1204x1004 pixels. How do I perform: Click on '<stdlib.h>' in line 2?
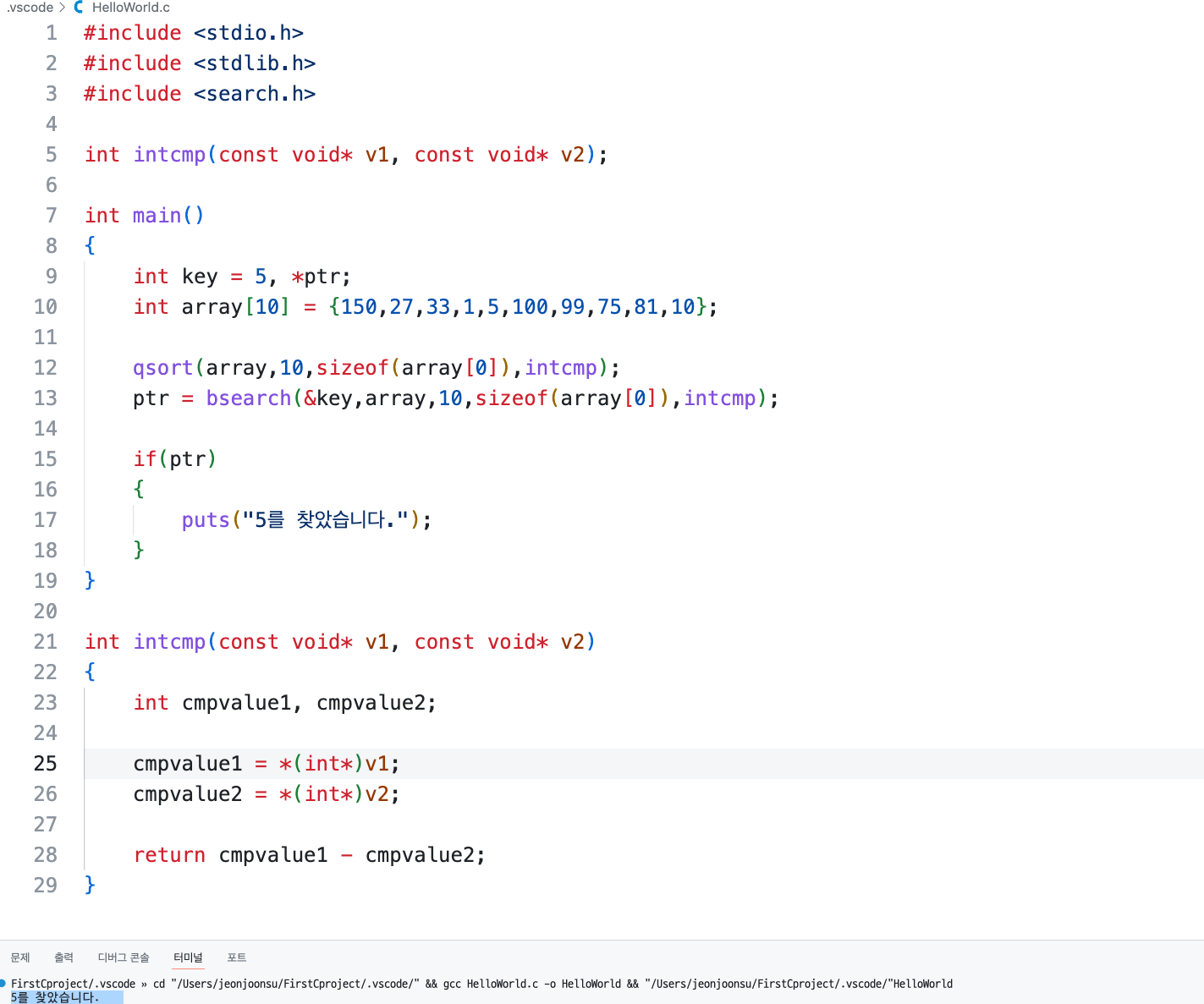tap(255, 63)
